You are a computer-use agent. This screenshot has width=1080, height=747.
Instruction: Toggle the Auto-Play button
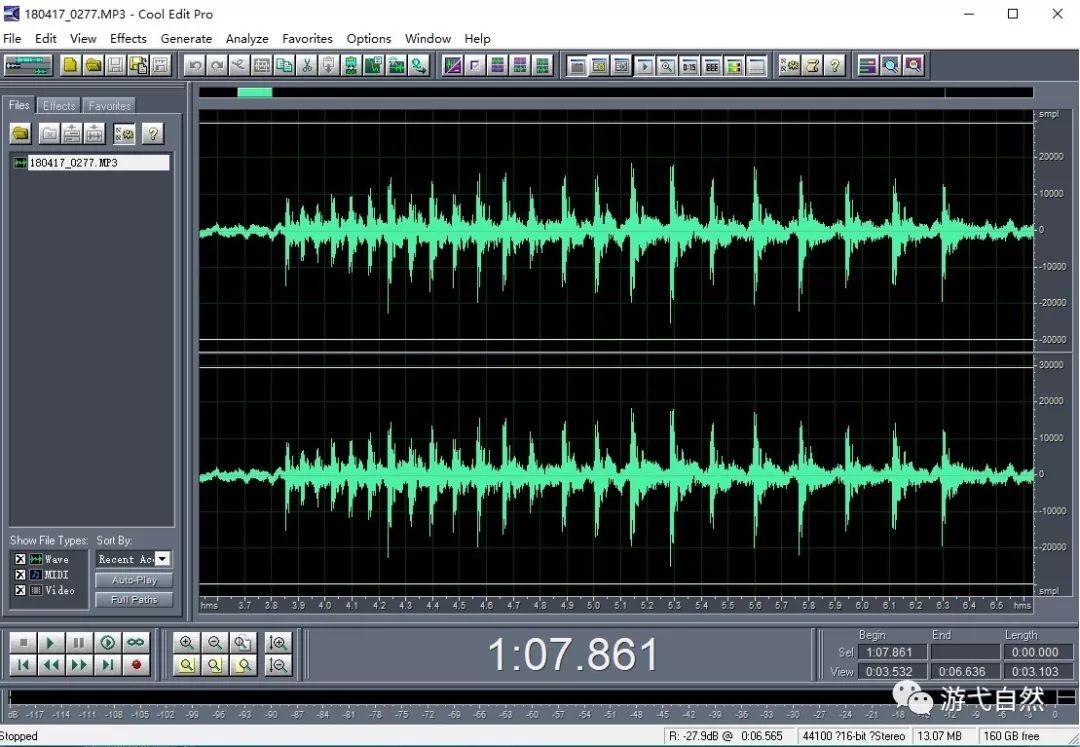pos(134,580)
